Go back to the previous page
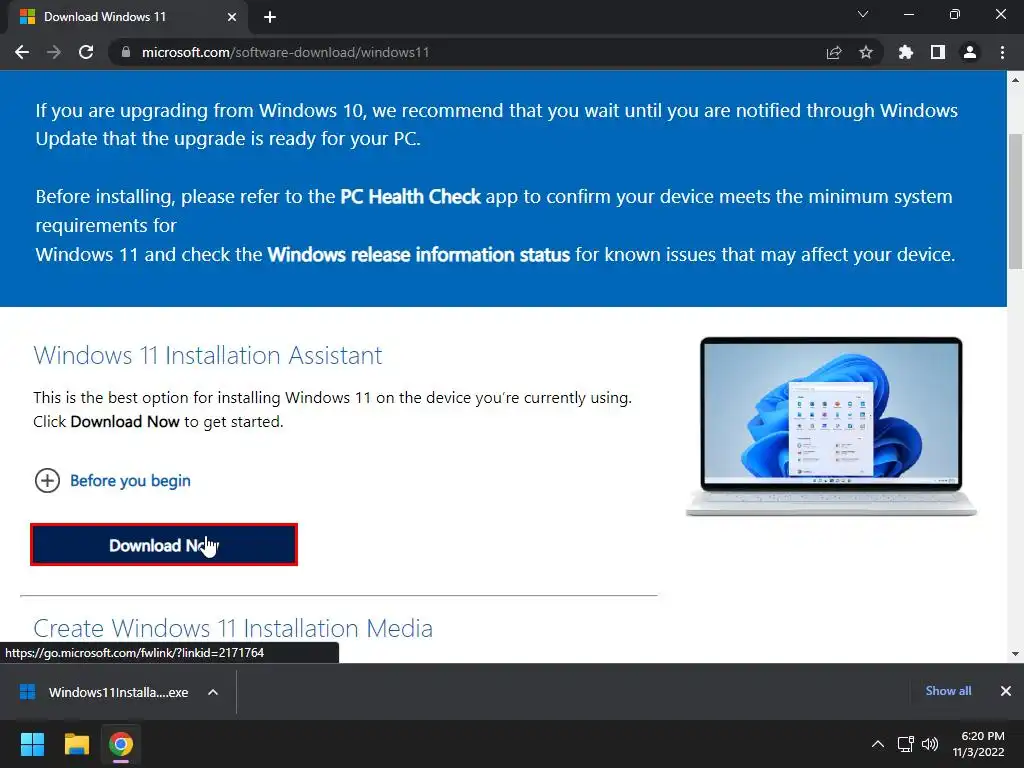 [22, 52]
